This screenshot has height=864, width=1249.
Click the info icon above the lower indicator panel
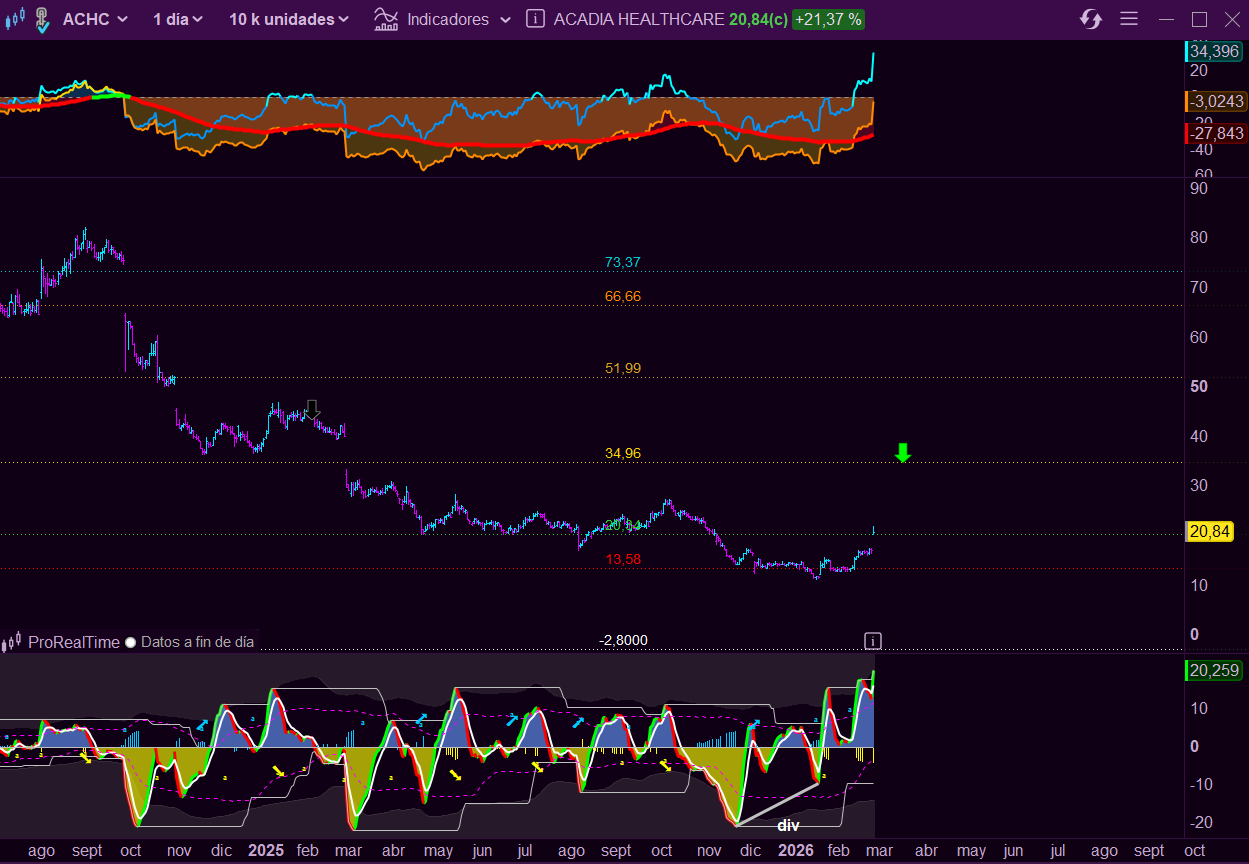pos(873,640)
